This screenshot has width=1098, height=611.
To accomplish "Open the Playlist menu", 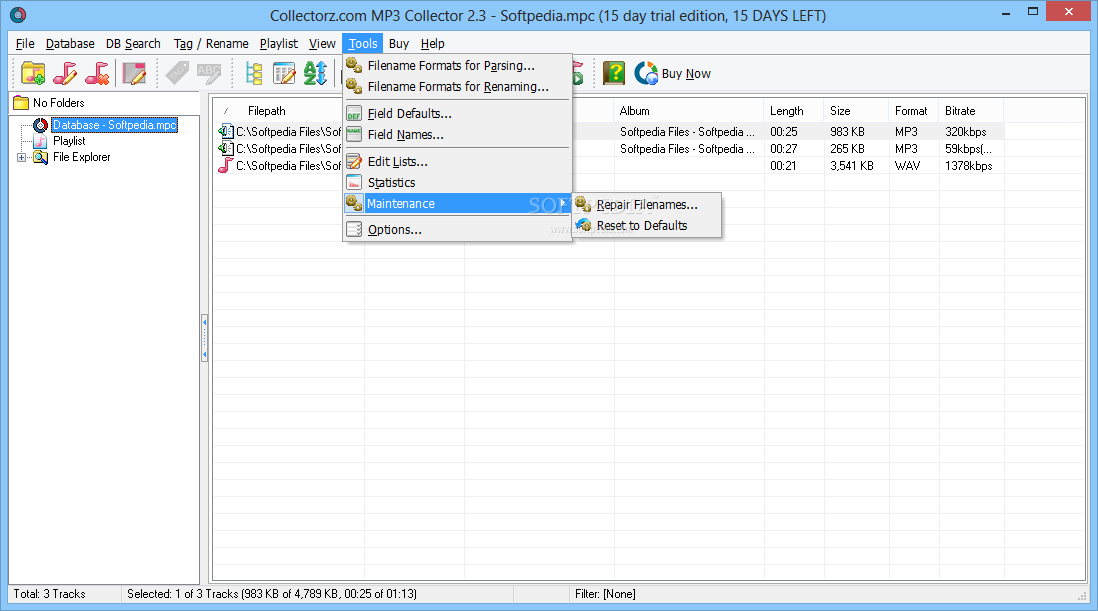I will coord(279,43).
